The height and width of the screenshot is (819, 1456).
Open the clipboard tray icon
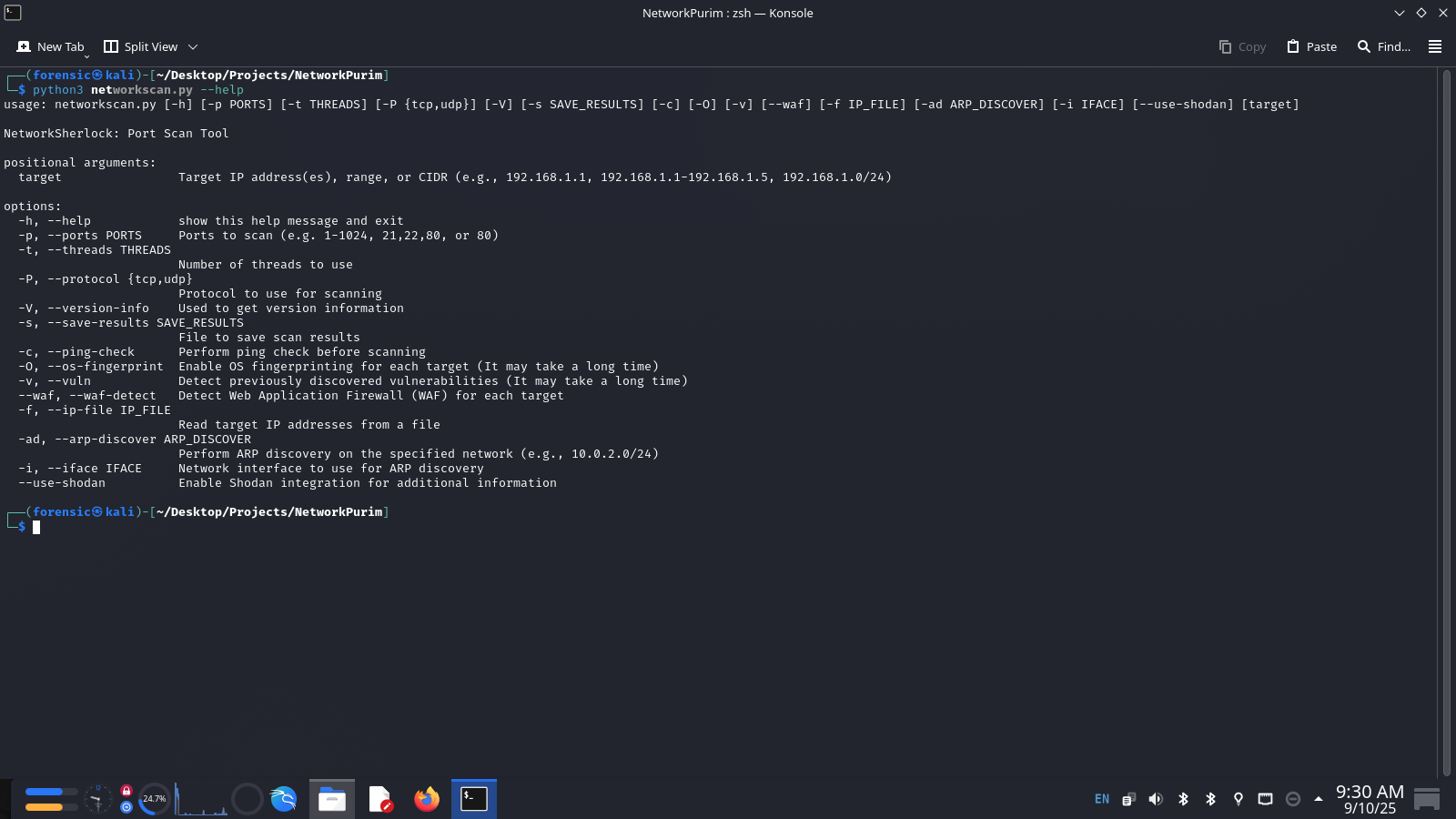(1128, 799)
